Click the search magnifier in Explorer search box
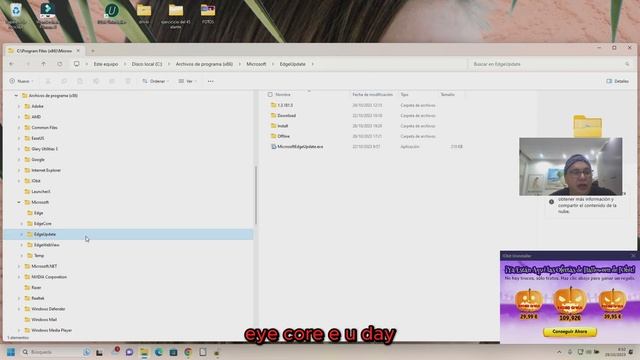Viewport: 640px width, 360px height. pos(627,64)
